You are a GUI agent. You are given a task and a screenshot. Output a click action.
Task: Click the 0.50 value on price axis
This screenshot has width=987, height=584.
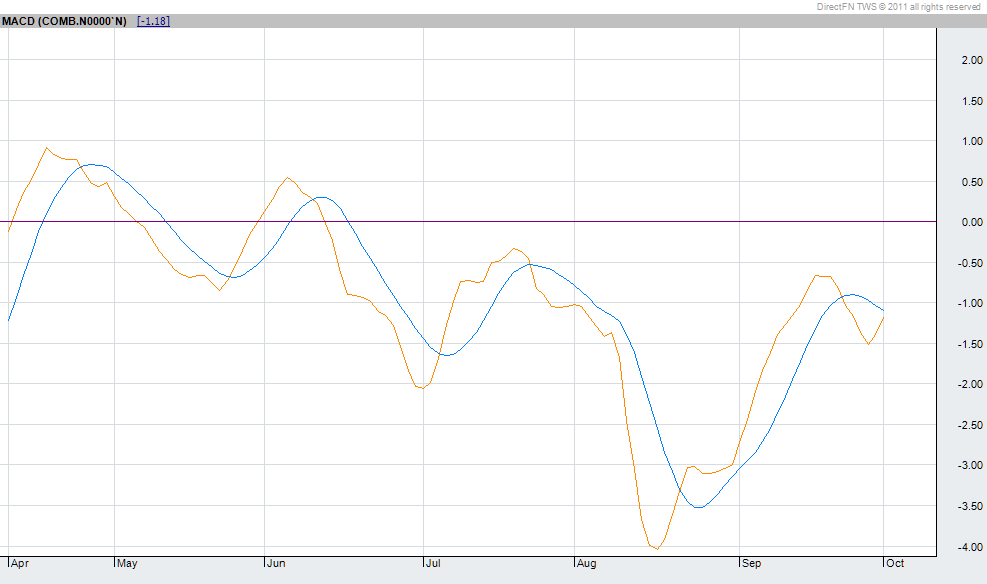[x=972, y=182]
